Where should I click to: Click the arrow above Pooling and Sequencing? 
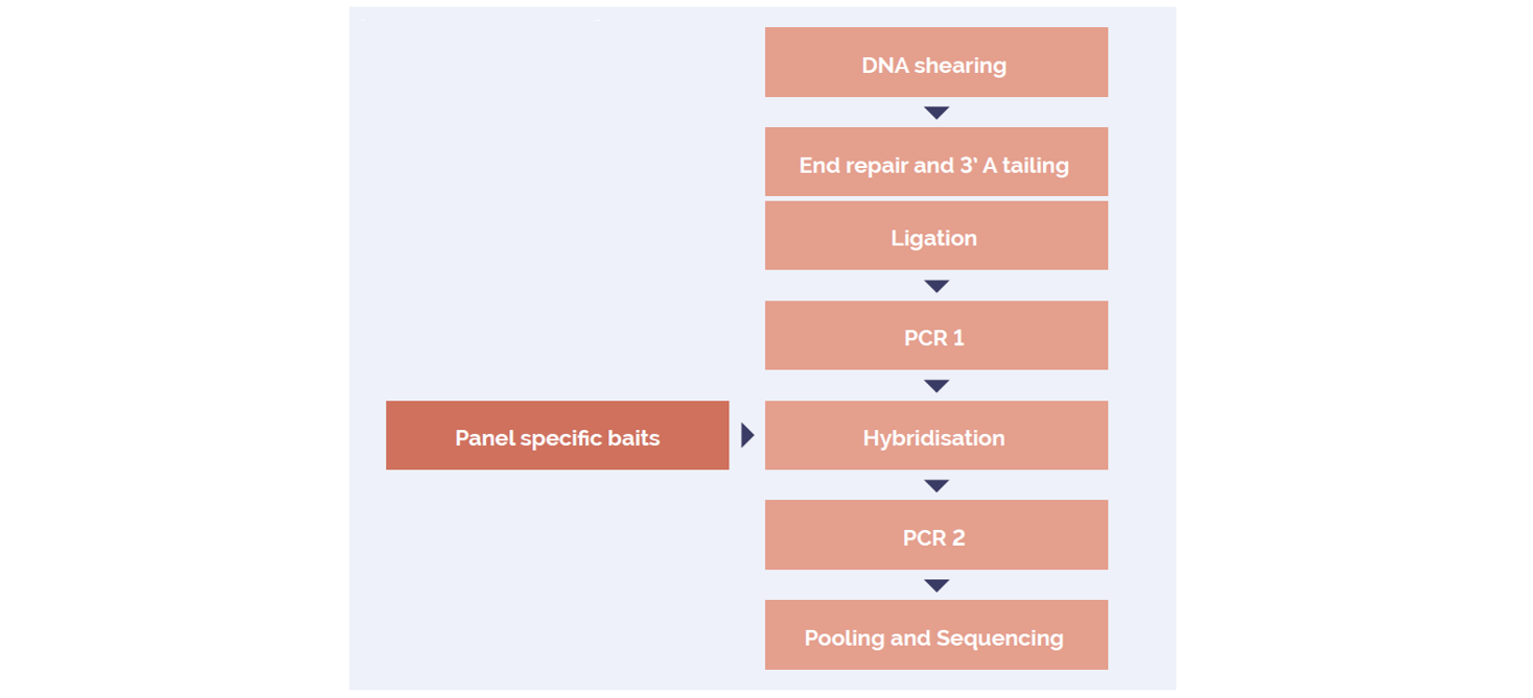coord(936,586)
